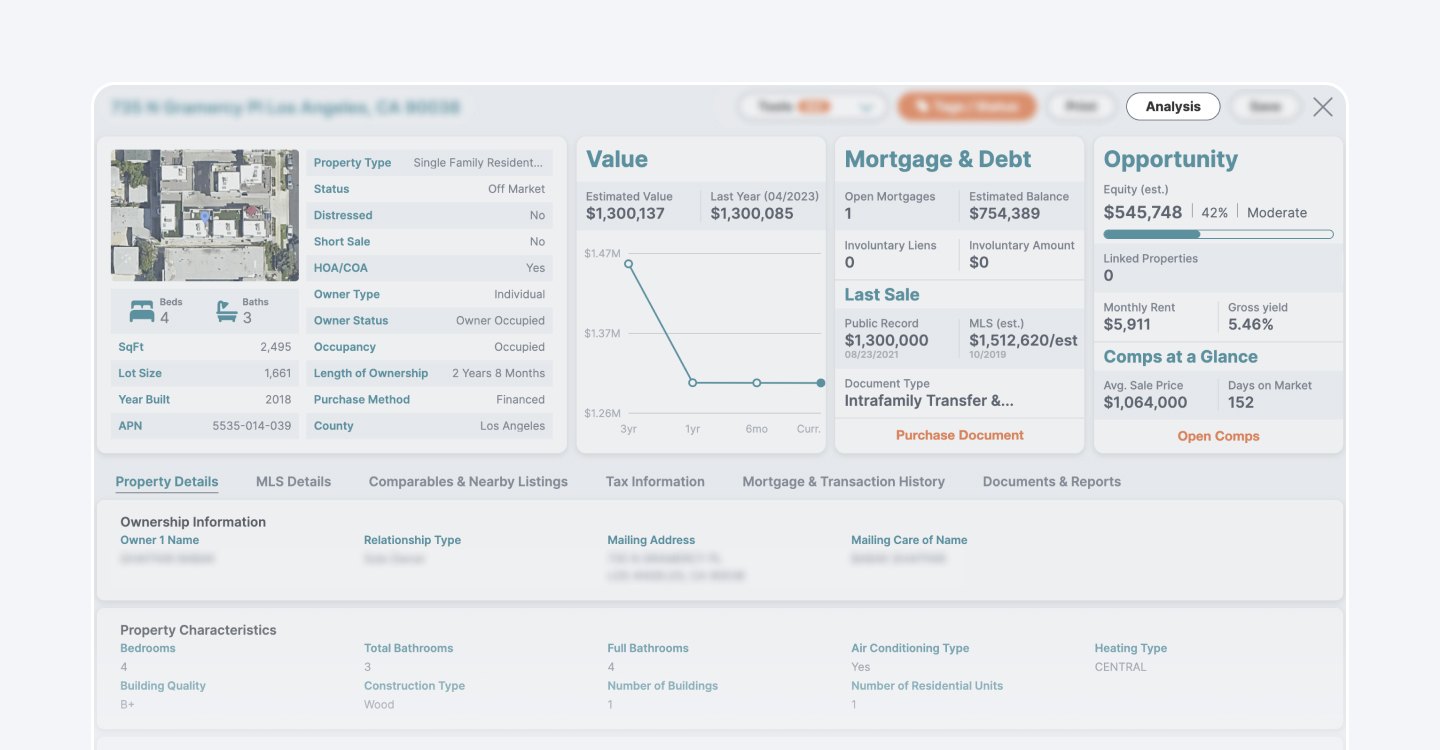Click the equity percentage progress bar
Image resolution: width=1440 pixels, height=750 pixels.
1217,233
